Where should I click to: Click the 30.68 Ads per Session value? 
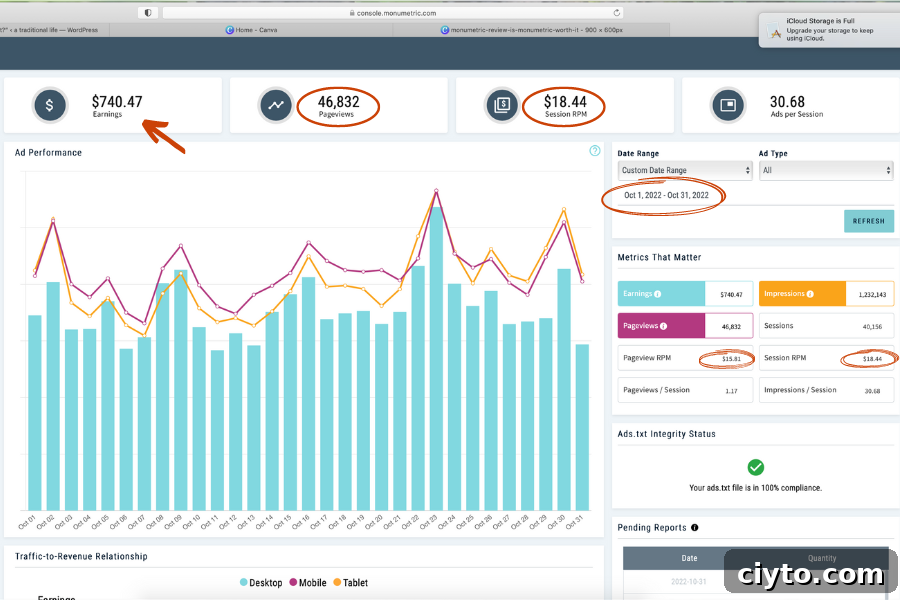tap(787, 102)
